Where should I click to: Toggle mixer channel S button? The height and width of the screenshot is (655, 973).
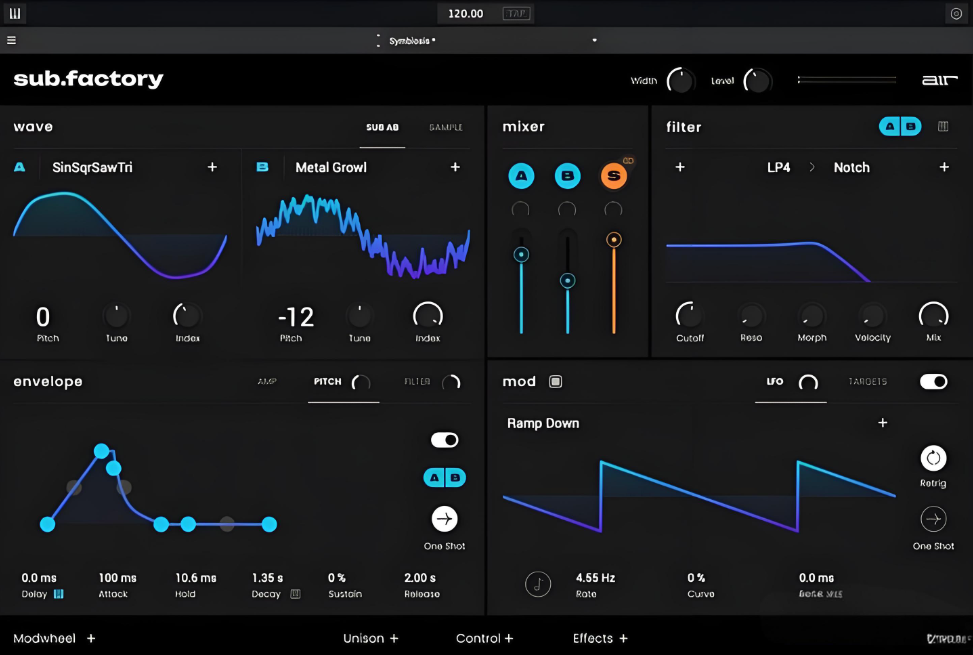(614, 176)
